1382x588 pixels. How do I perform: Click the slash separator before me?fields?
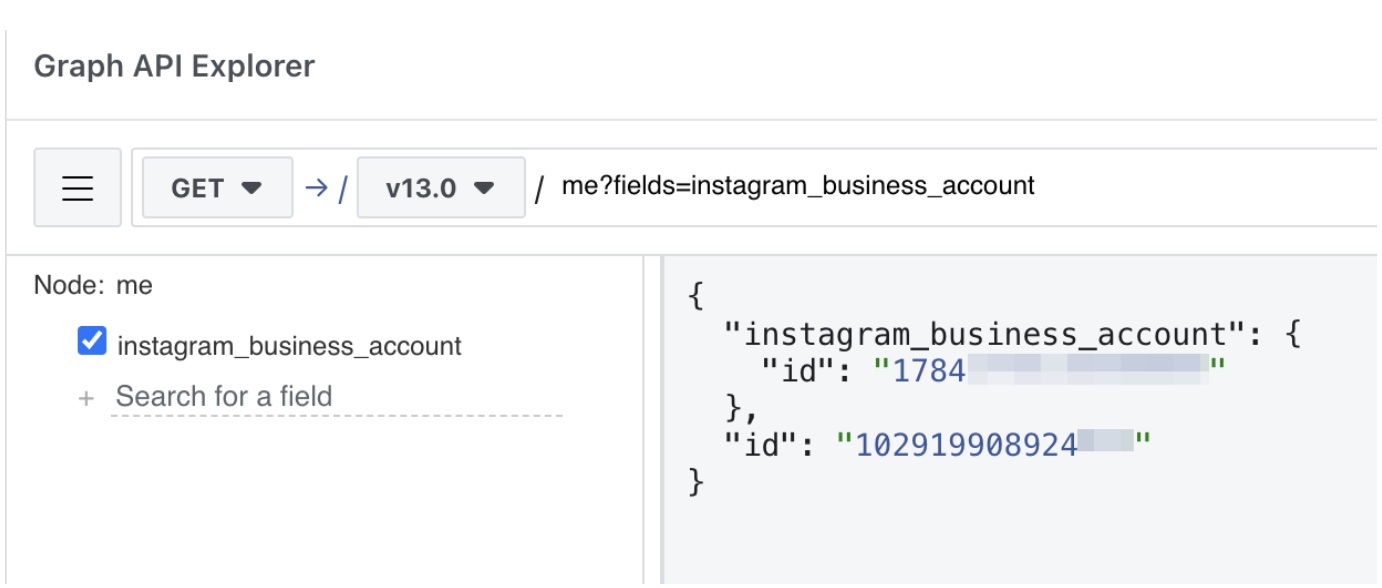[540, 188]
